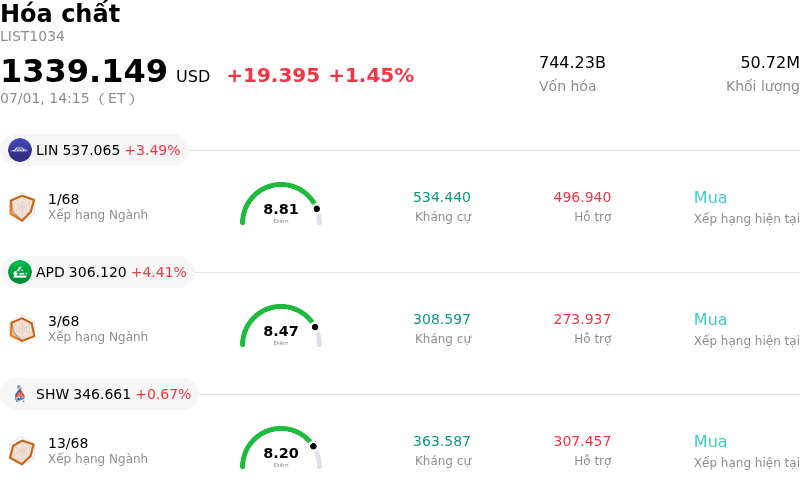Open the LIN company logo icon
This screenshot has height=488, width=800.
20,150
